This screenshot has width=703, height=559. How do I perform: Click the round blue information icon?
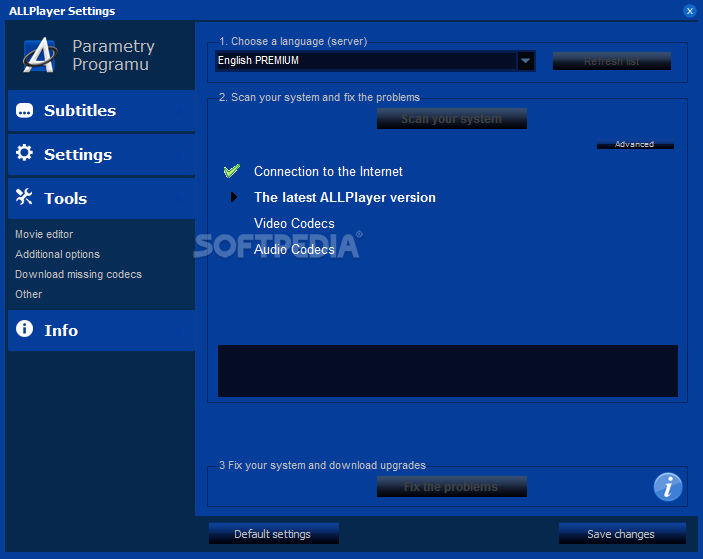668,486
